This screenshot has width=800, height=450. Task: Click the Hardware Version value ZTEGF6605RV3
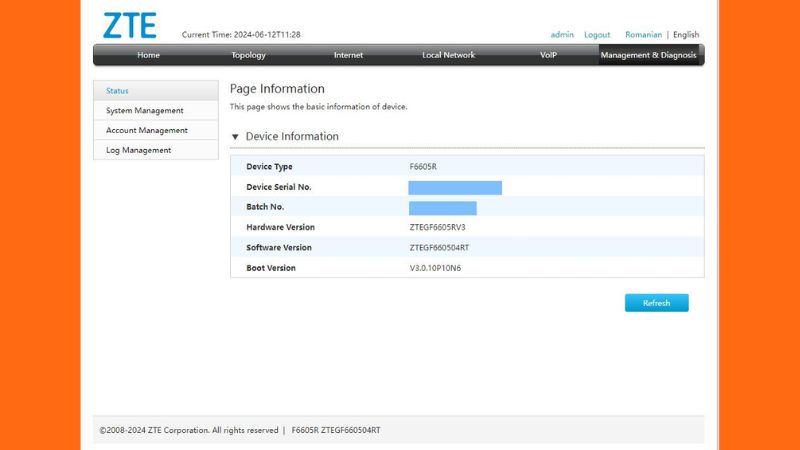click(x=437, y=228)
